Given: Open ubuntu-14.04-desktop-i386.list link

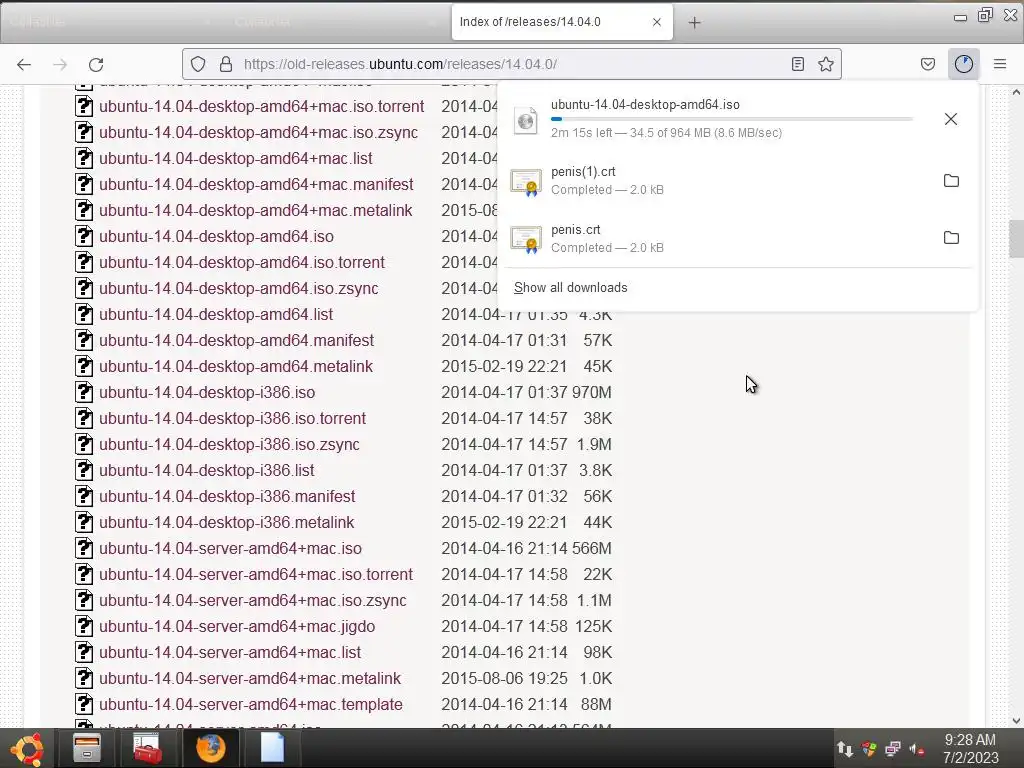Looking at the screenshot, I should tap(207, 470).
